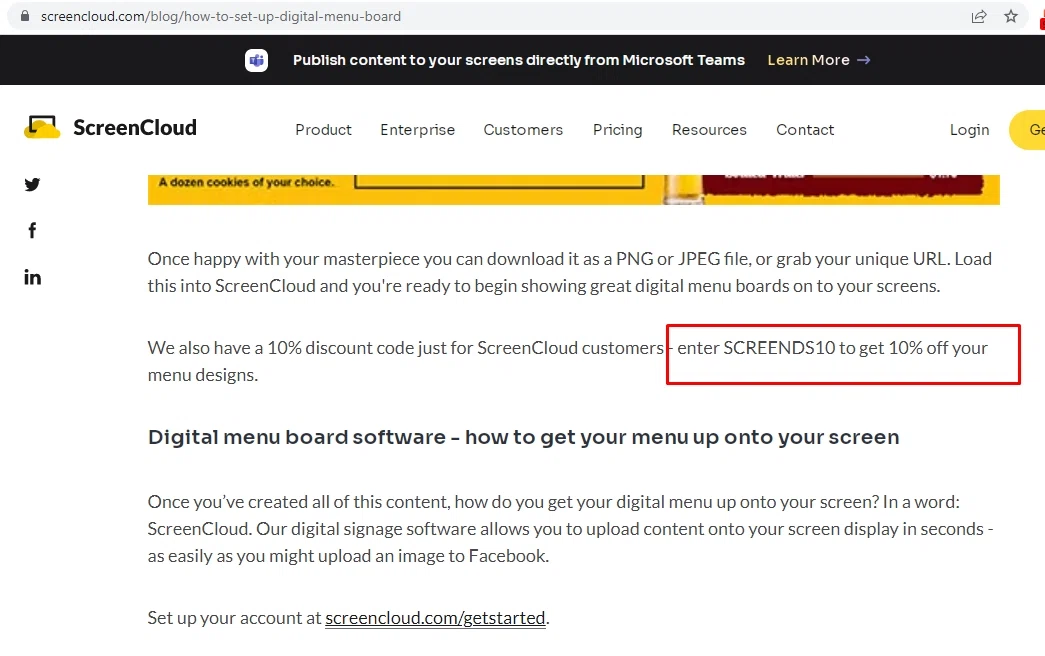
Task: Click the text 'enter SCREENDS10 to get 10% off'
Action: click(813, 348)
